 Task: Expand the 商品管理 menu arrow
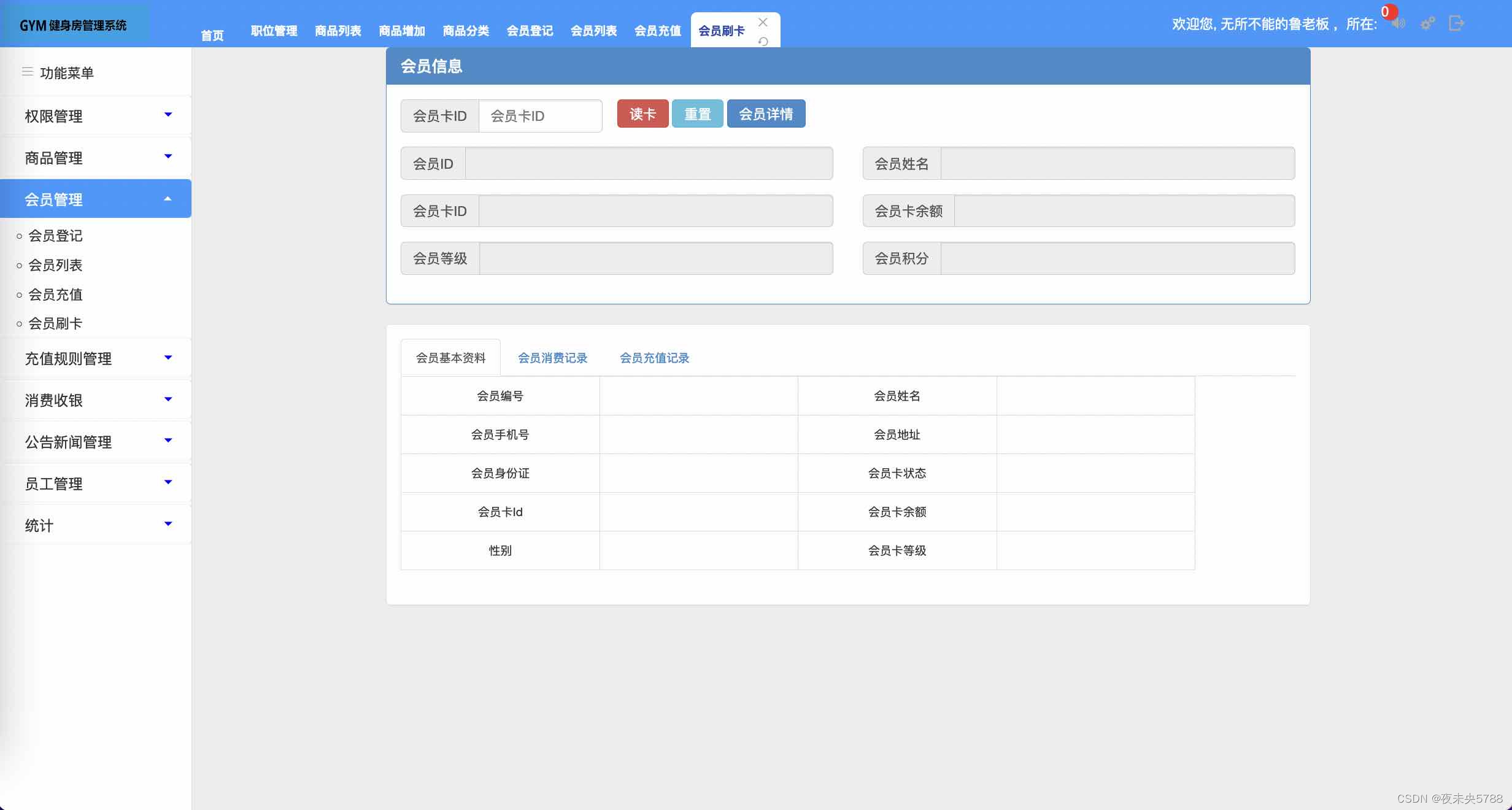[168, 157]
